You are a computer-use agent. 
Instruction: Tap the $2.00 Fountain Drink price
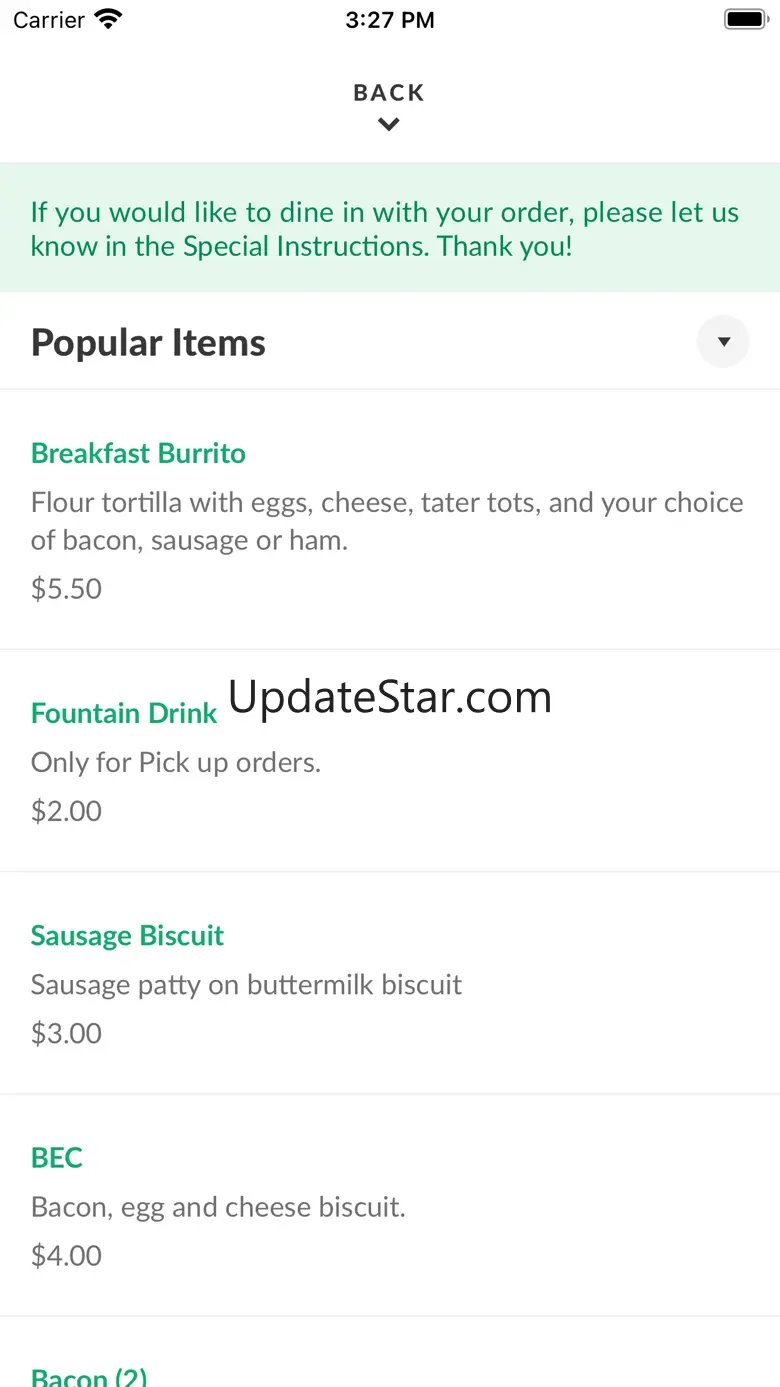pos(66,810)
